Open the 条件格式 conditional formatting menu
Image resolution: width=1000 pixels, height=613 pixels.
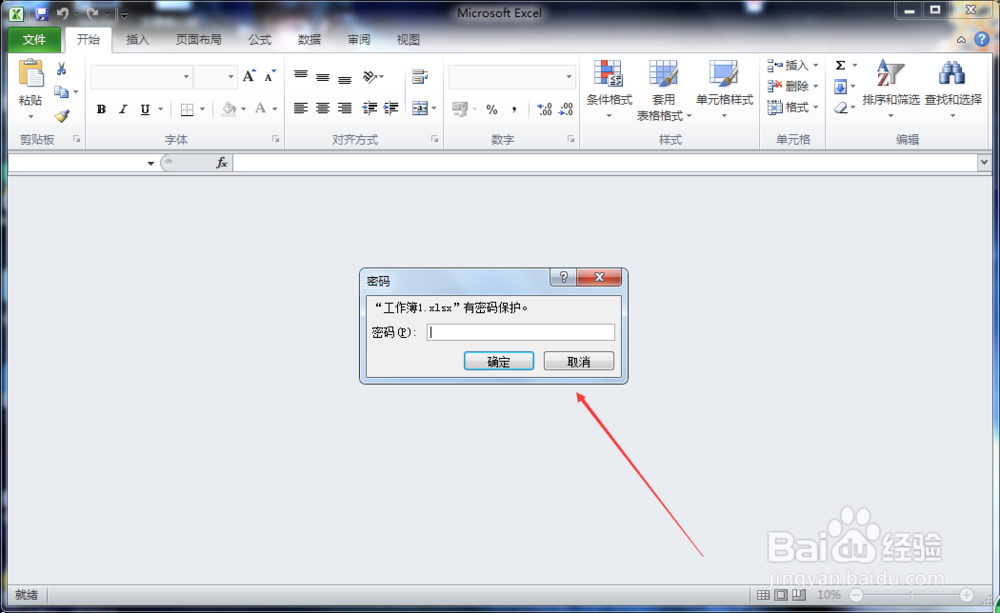[x=609, y=89]
